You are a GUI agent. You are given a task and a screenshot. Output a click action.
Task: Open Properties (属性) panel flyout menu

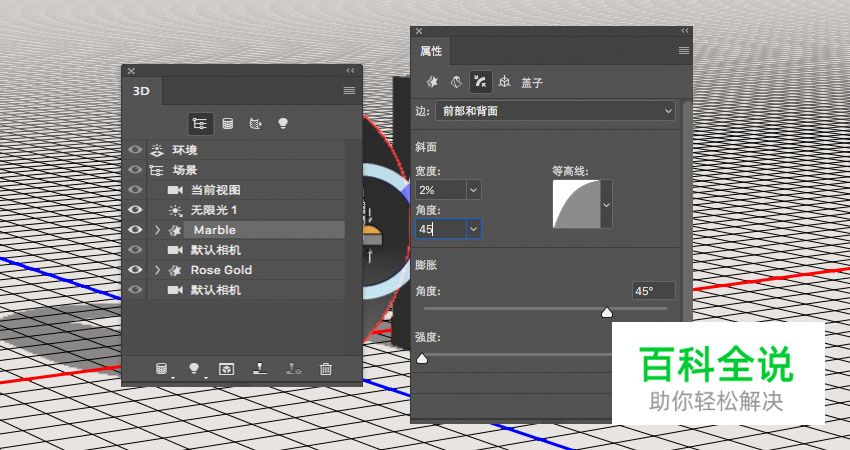click(x=684, y=50)
